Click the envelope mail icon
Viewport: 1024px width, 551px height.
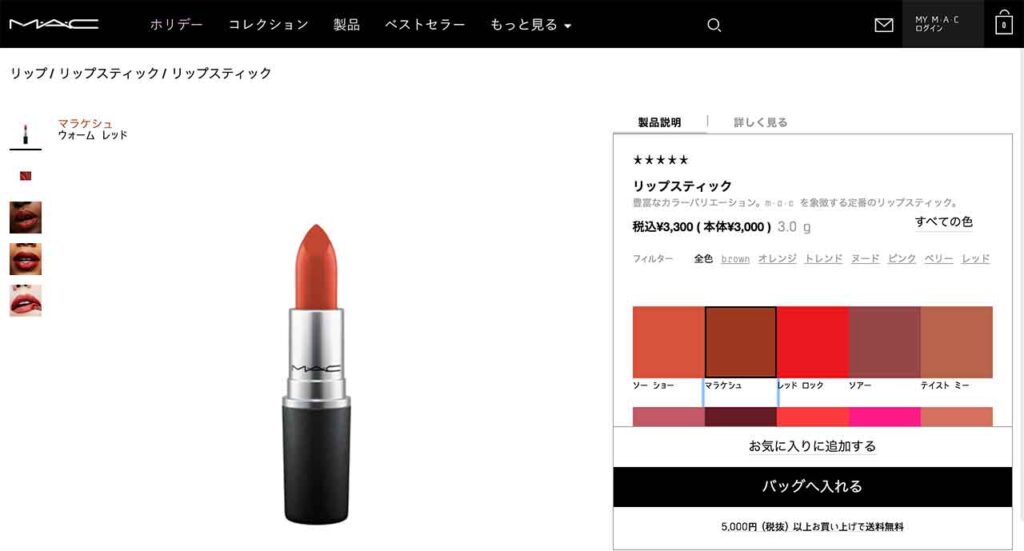coord(884,25)
